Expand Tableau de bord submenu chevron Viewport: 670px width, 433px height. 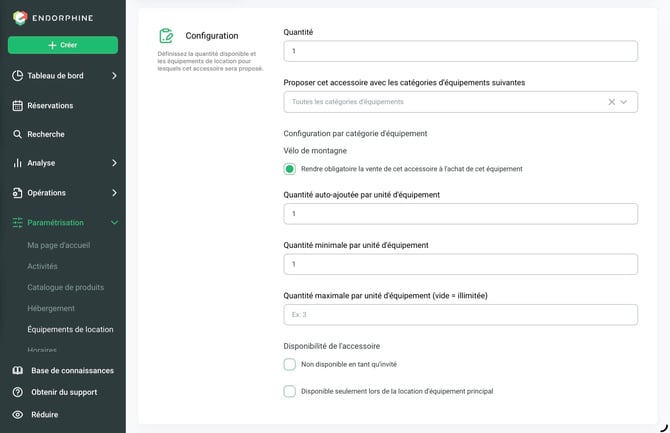[114, 76]
